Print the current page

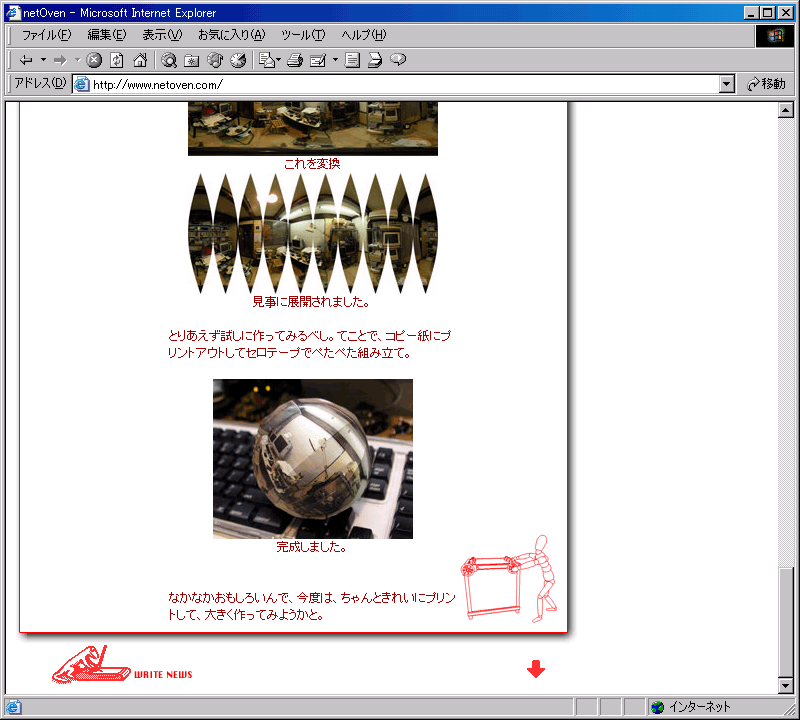(x=295, y=60)
